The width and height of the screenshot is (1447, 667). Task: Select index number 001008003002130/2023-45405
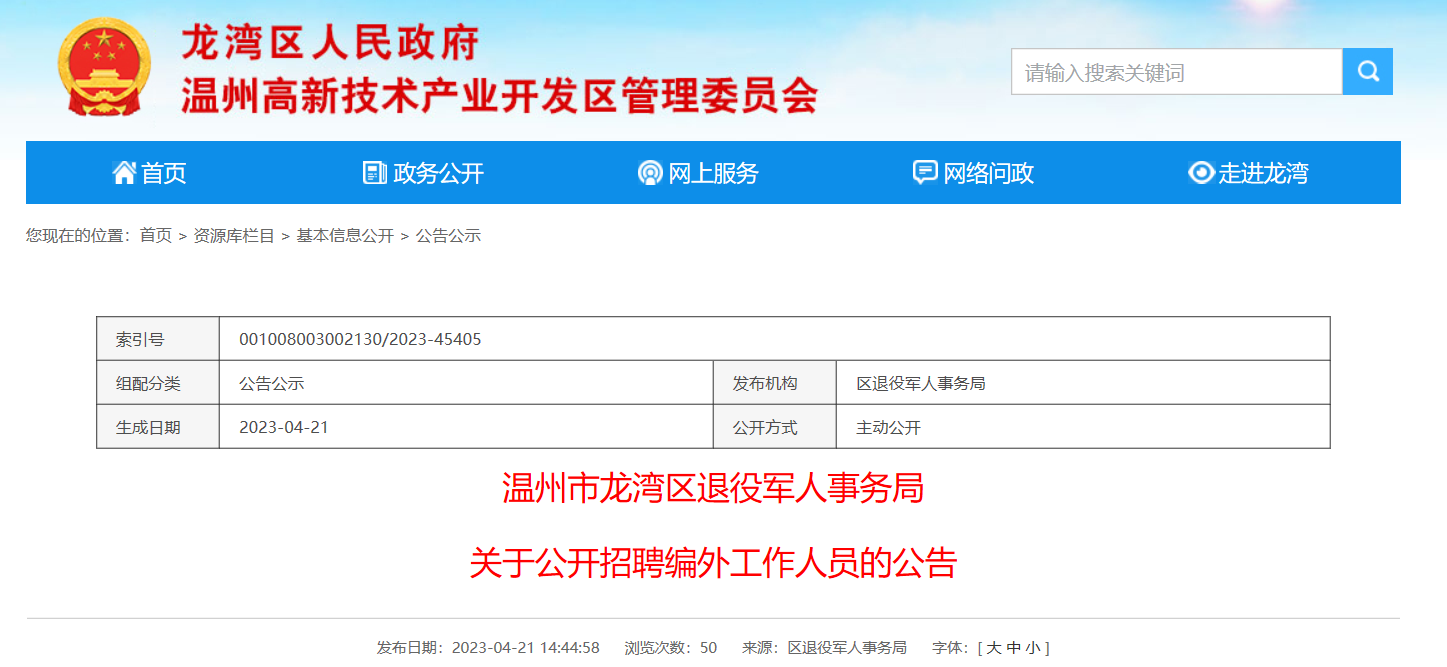pyautogui.click(x=360, y=339)
